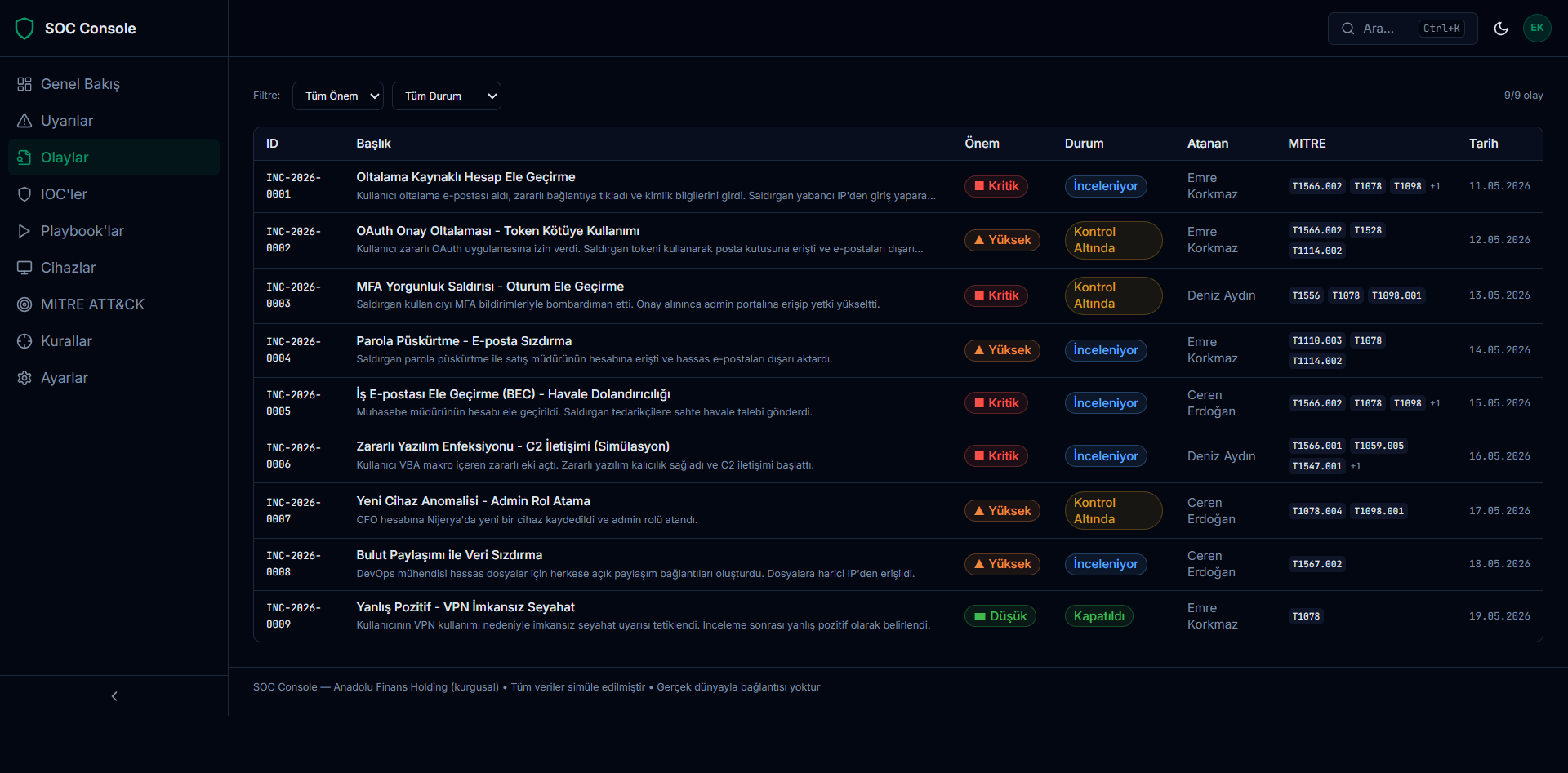Open the MITRE ATT&CK page

pyautogui.click(x=114, y=304)
